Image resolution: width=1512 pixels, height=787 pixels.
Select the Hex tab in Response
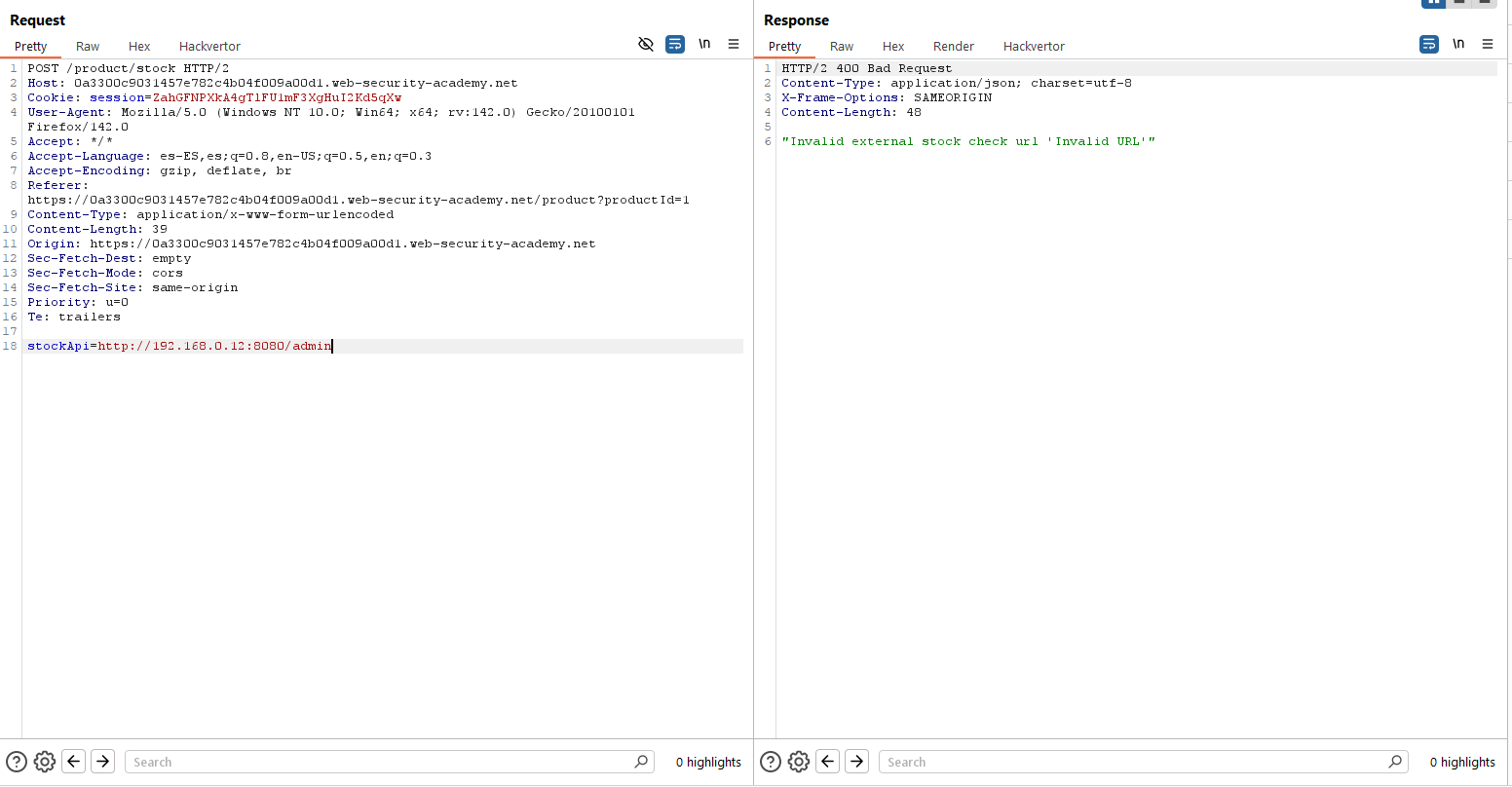click(x=893, y=46)
